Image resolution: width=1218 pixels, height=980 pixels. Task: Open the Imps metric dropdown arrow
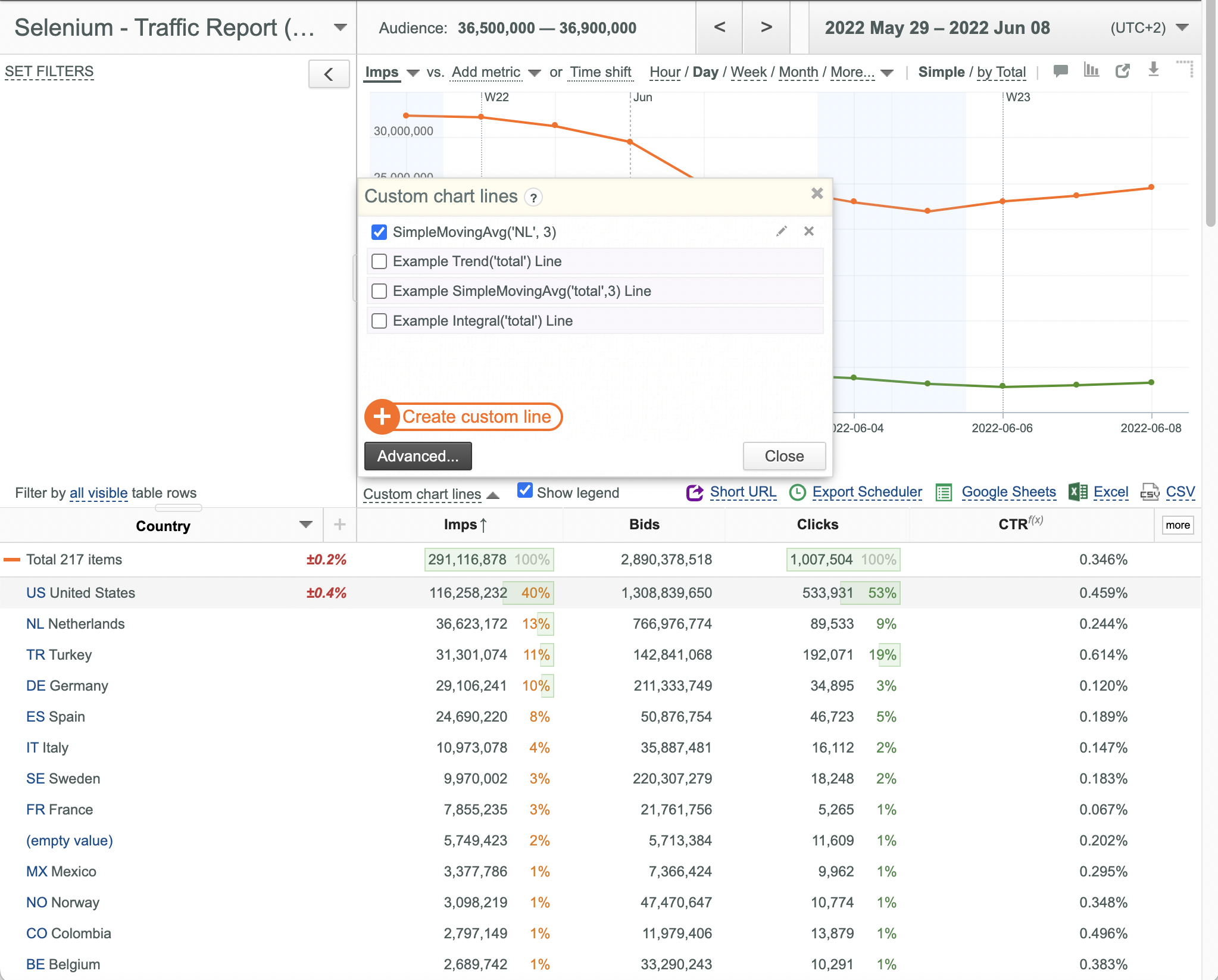(x=413, y=73)
